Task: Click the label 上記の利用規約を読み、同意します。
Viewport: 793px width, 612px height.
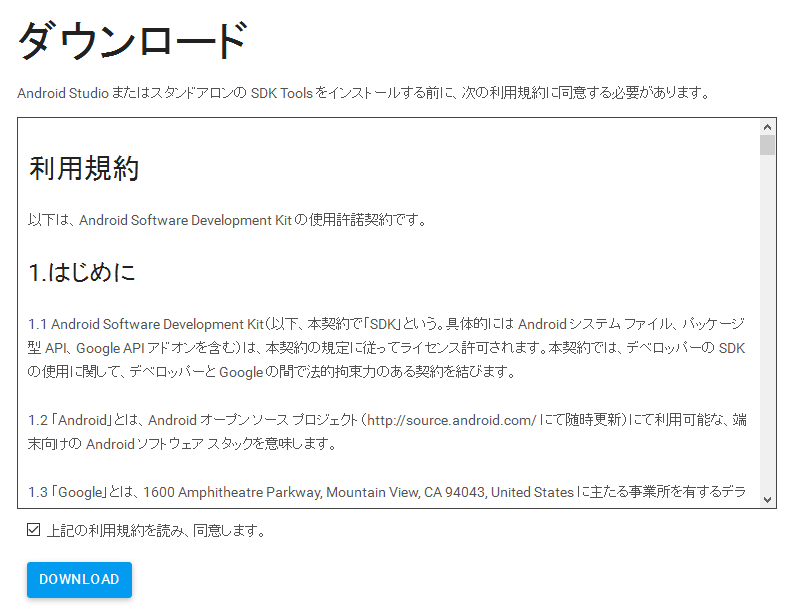Action: click(x=156, y=531)
